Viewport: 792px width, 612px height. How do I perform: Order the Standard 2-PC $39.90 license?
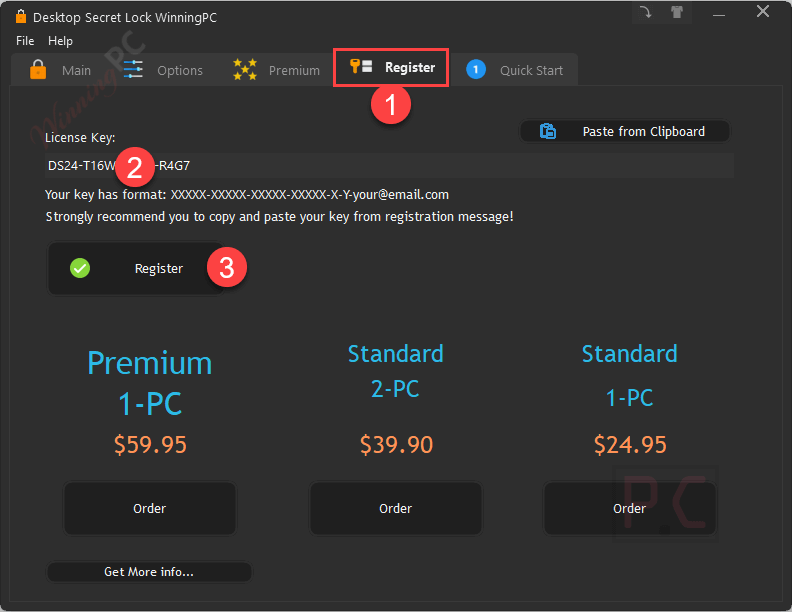(395, 508)
